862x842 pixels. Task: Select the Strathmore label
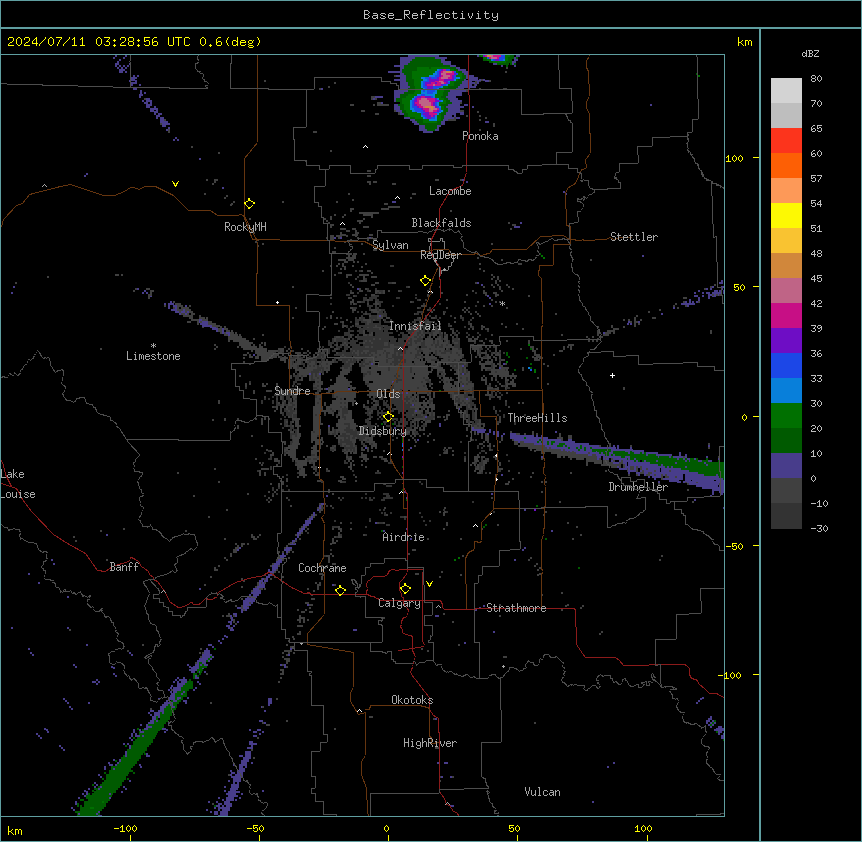click(x=516, y=608)
